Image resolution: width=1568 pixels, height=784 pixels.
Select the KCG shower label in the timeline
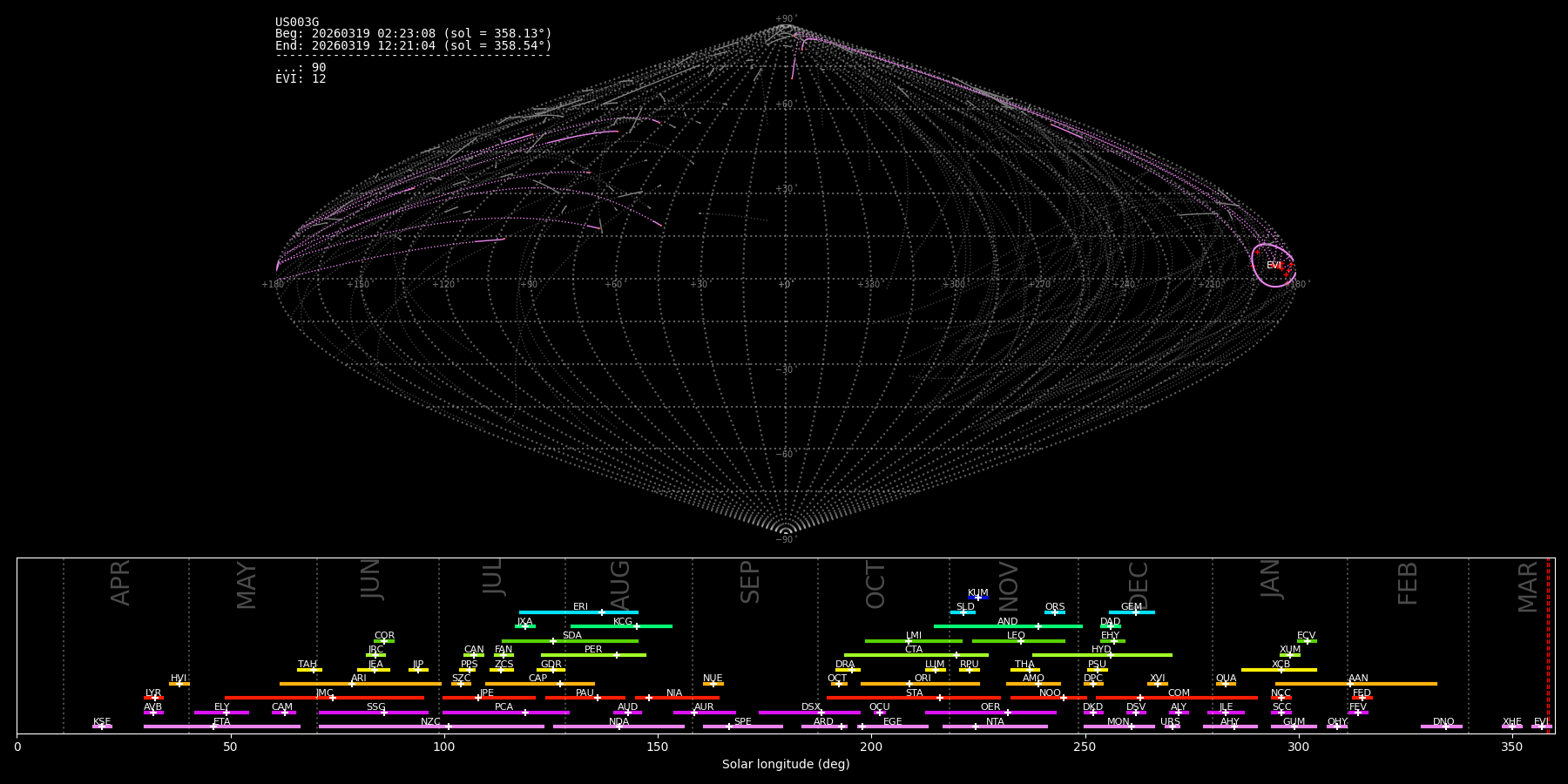click(623, 622)
